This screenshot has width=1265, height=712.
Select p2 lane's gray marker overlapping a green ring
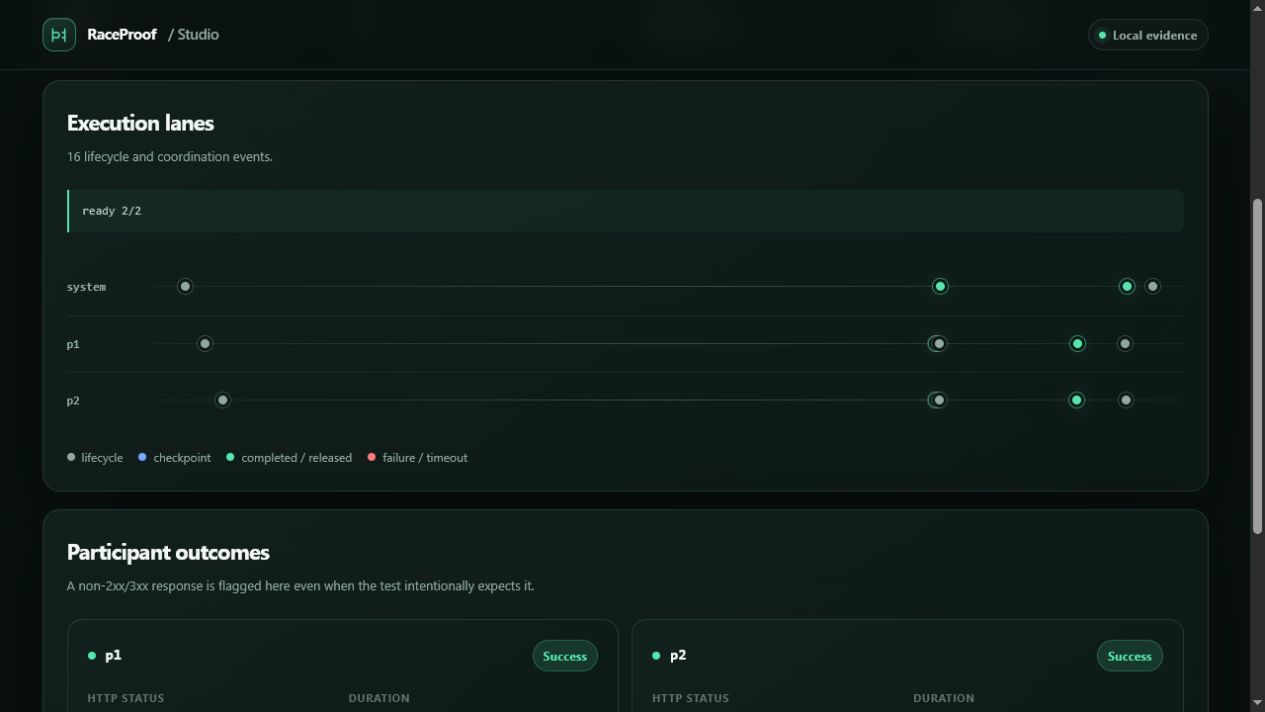point(938,400)
